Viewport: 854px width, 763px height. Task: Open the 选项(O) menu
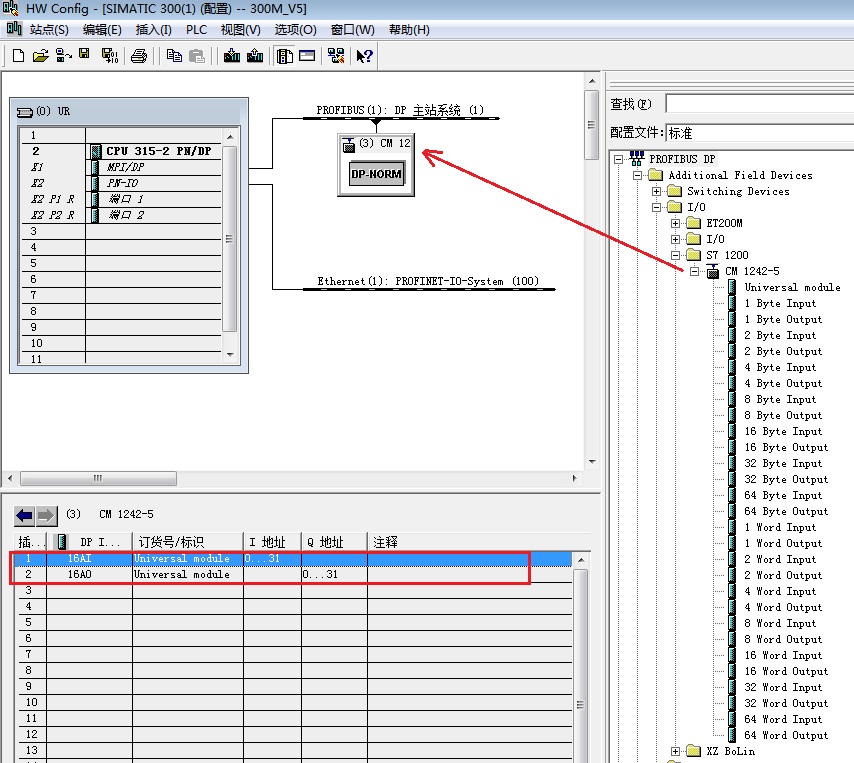coord(295,29)
